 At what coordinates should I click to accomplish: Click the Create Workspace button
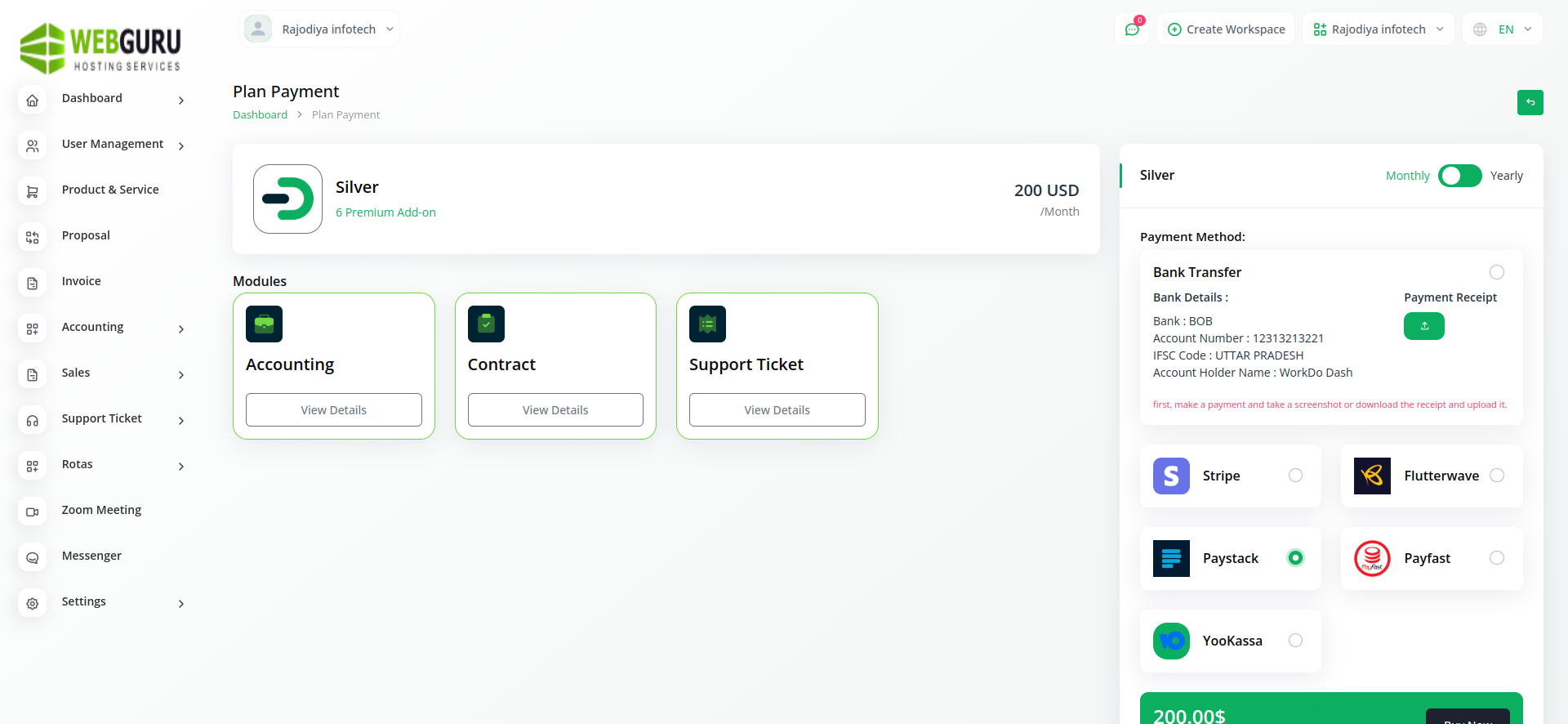click(1226, 29)
